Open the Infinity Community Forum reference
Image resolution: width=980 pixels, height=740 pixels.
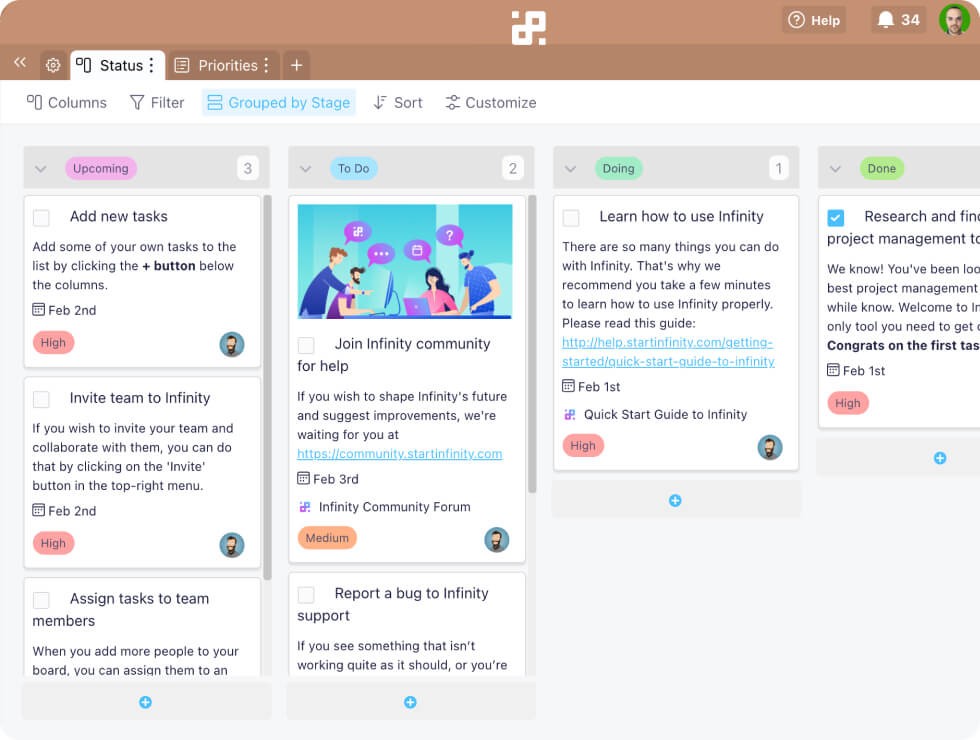tap(394, 507)
